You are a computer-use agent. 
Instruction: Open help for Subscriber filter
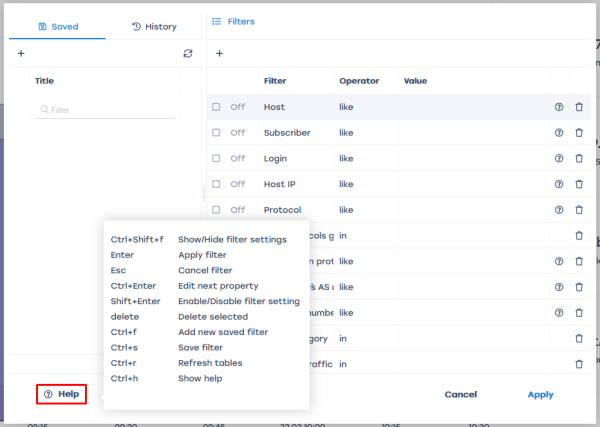coord(559,132)
